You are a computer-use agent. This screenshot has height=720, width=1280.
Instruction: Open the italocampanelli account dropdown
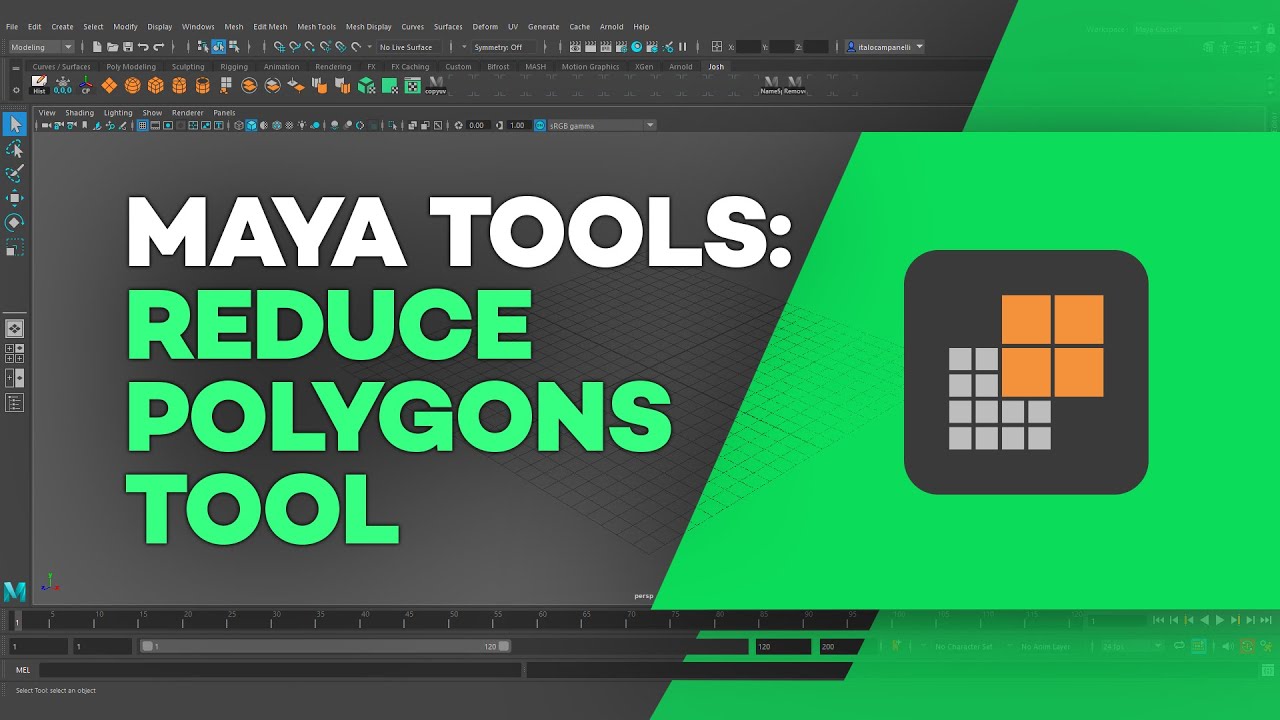[884, 47]
